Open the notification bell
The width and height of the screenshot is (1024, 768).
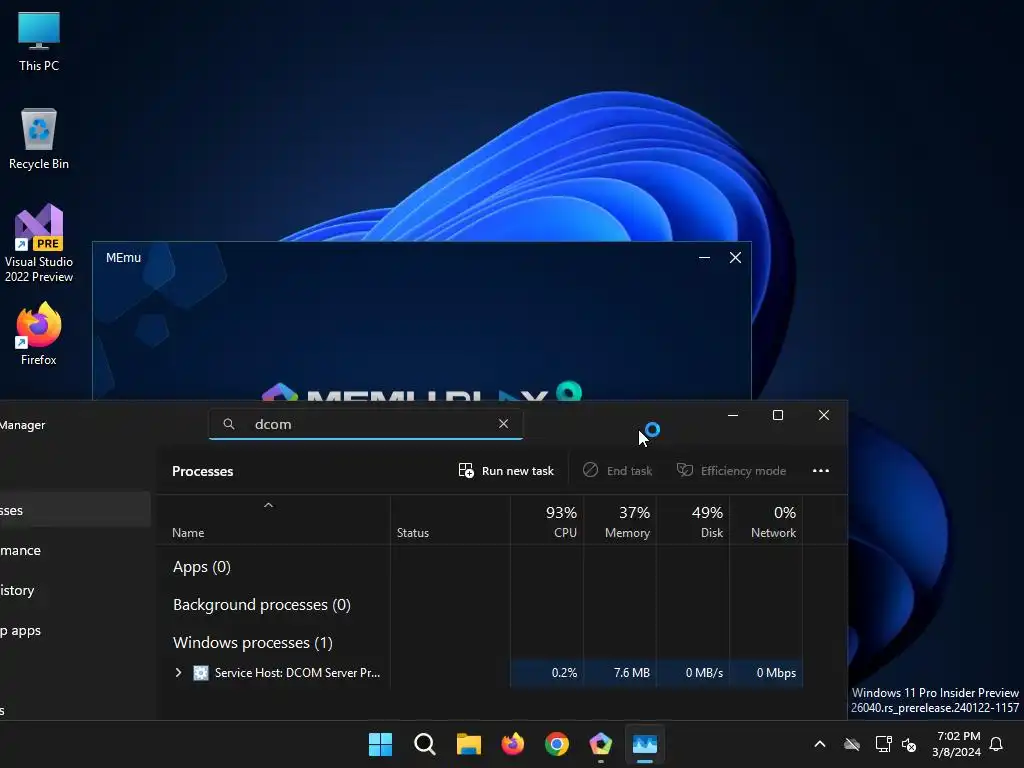[997, 744]
